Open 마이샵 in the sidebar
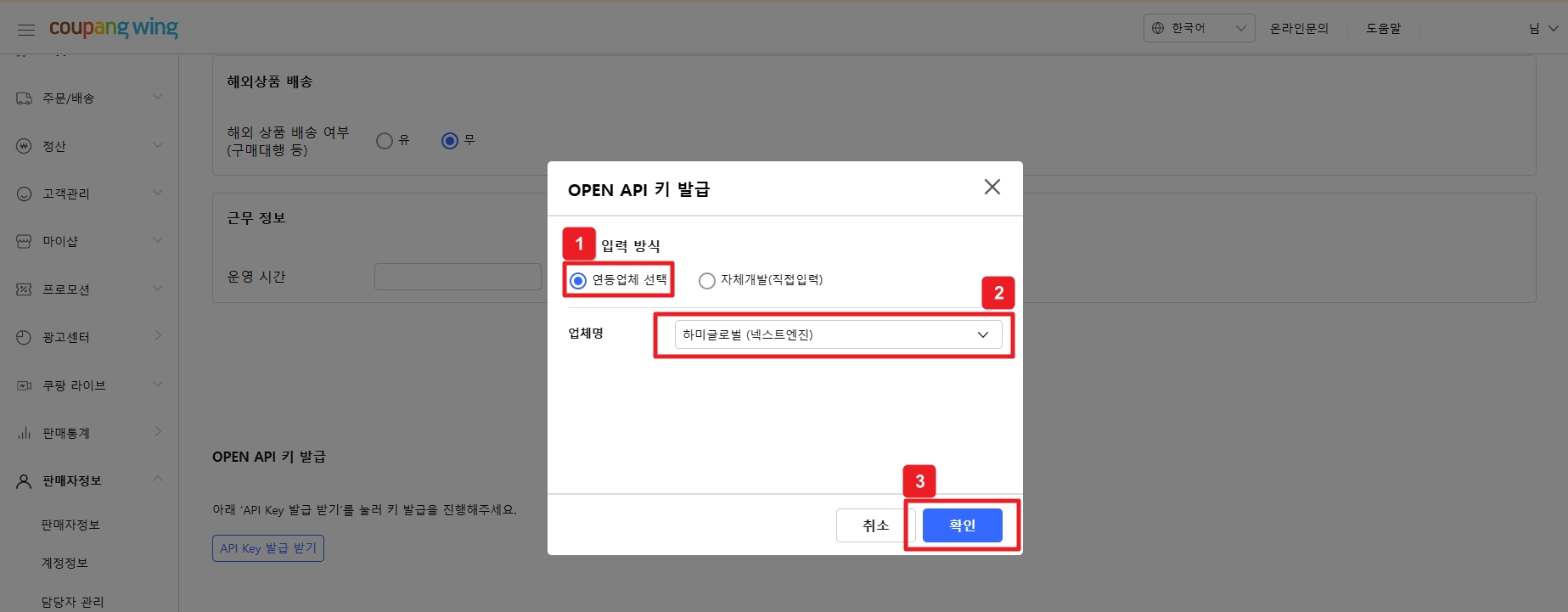The image size is (1568, 612). tap(60, 241)
